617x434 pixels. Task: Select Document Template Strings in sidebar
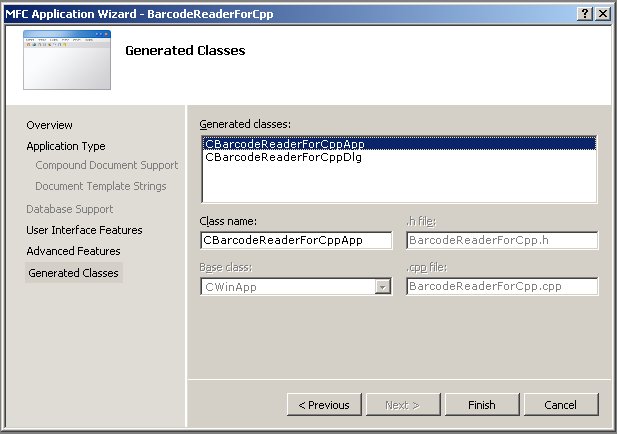click(100, 186)
